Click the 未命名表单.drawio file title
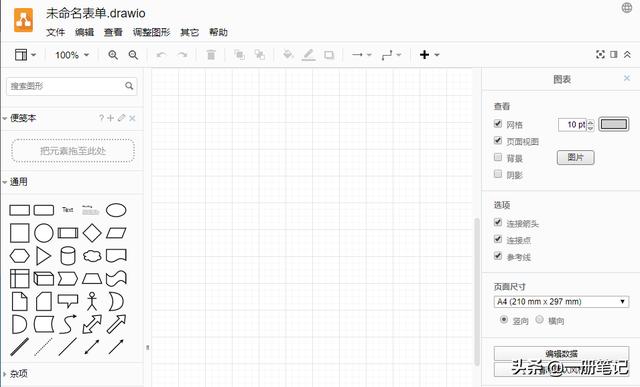The height and width of the screenshot is (387, 640). [x=96, y=13]
